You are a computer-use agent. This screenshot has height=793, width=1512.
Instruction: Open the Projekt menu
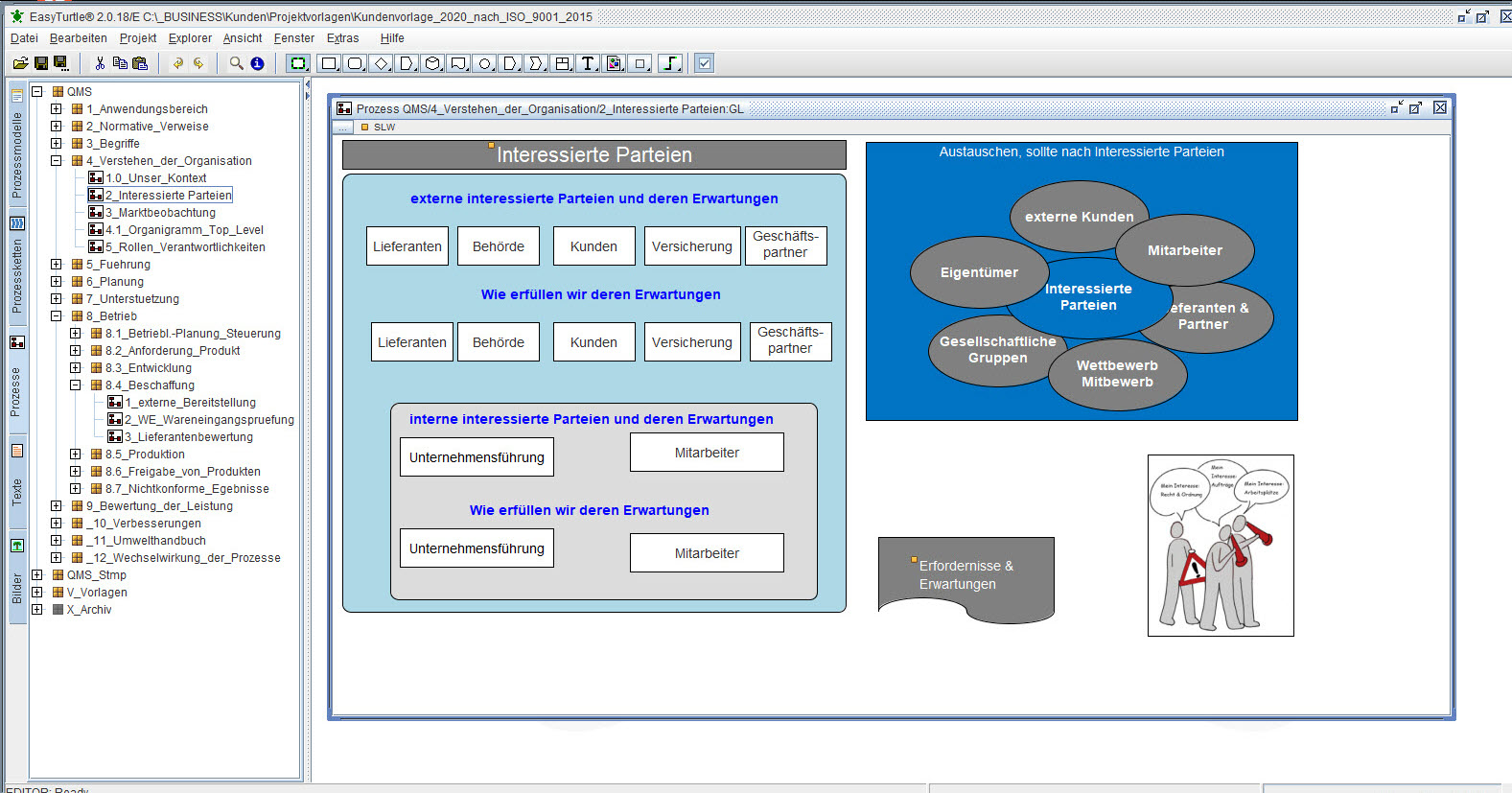[138, 38]
